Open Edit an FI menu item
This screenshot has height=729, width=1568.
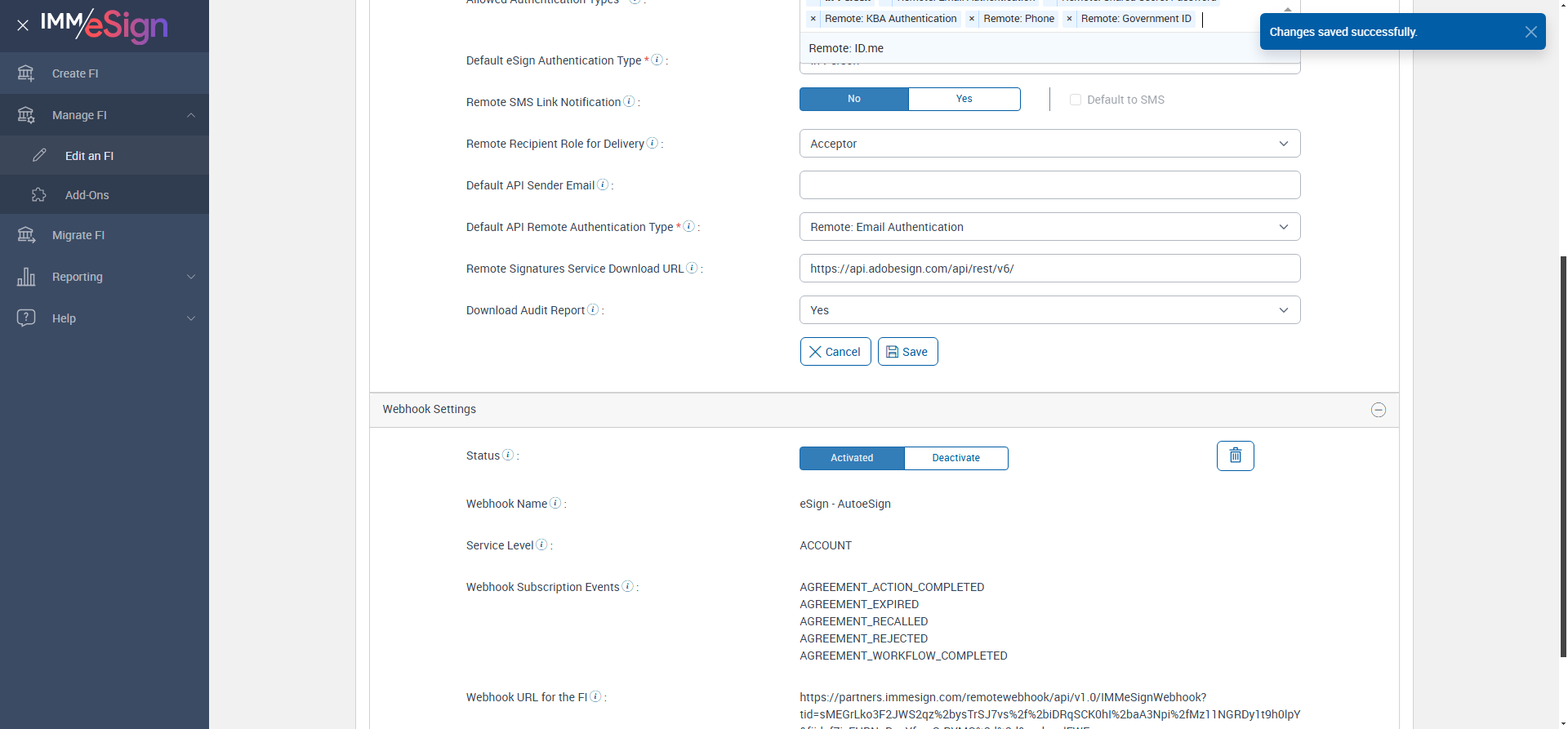105,155
